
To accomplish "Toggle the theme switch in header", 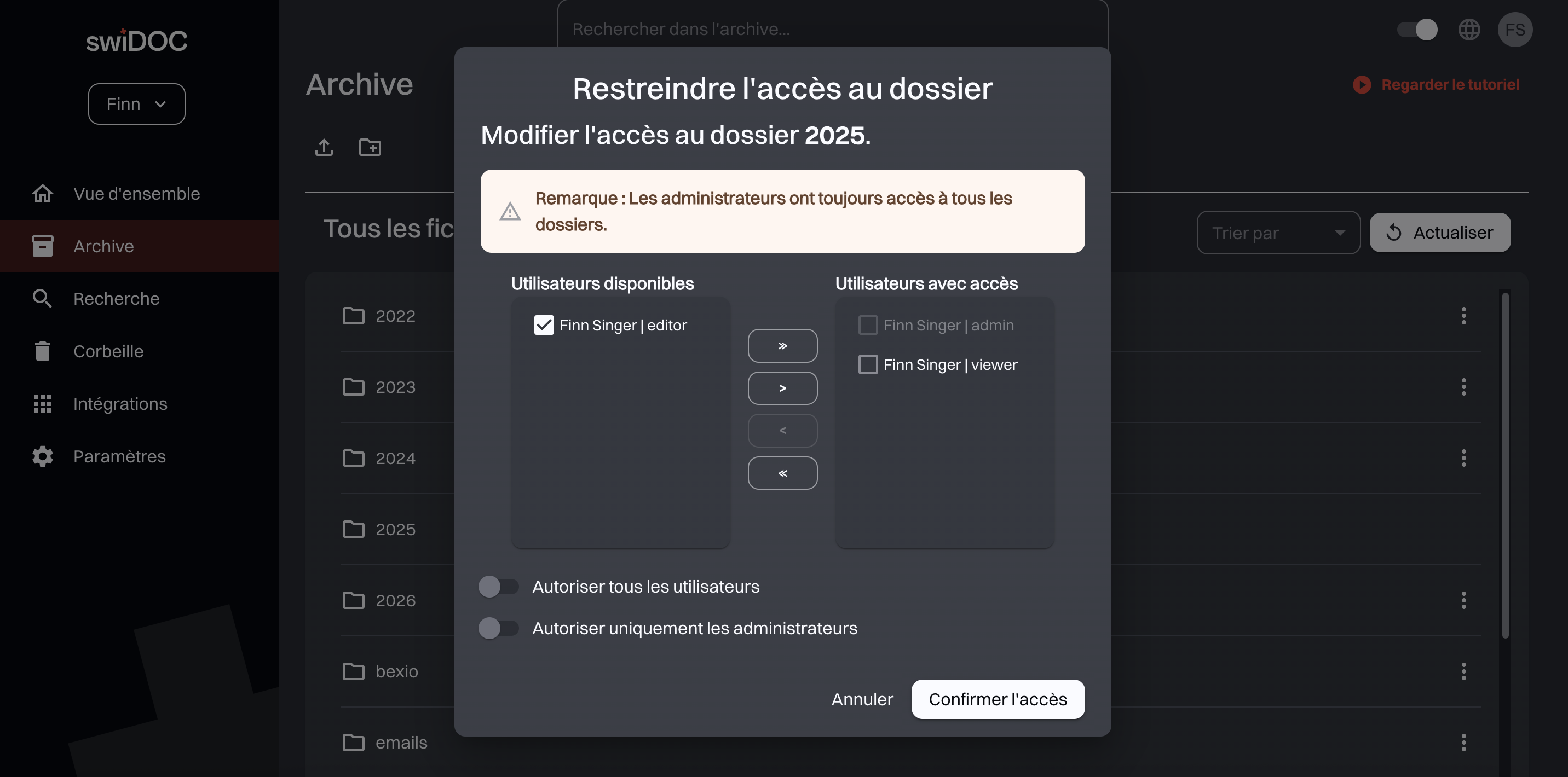I will [1416, 29].
